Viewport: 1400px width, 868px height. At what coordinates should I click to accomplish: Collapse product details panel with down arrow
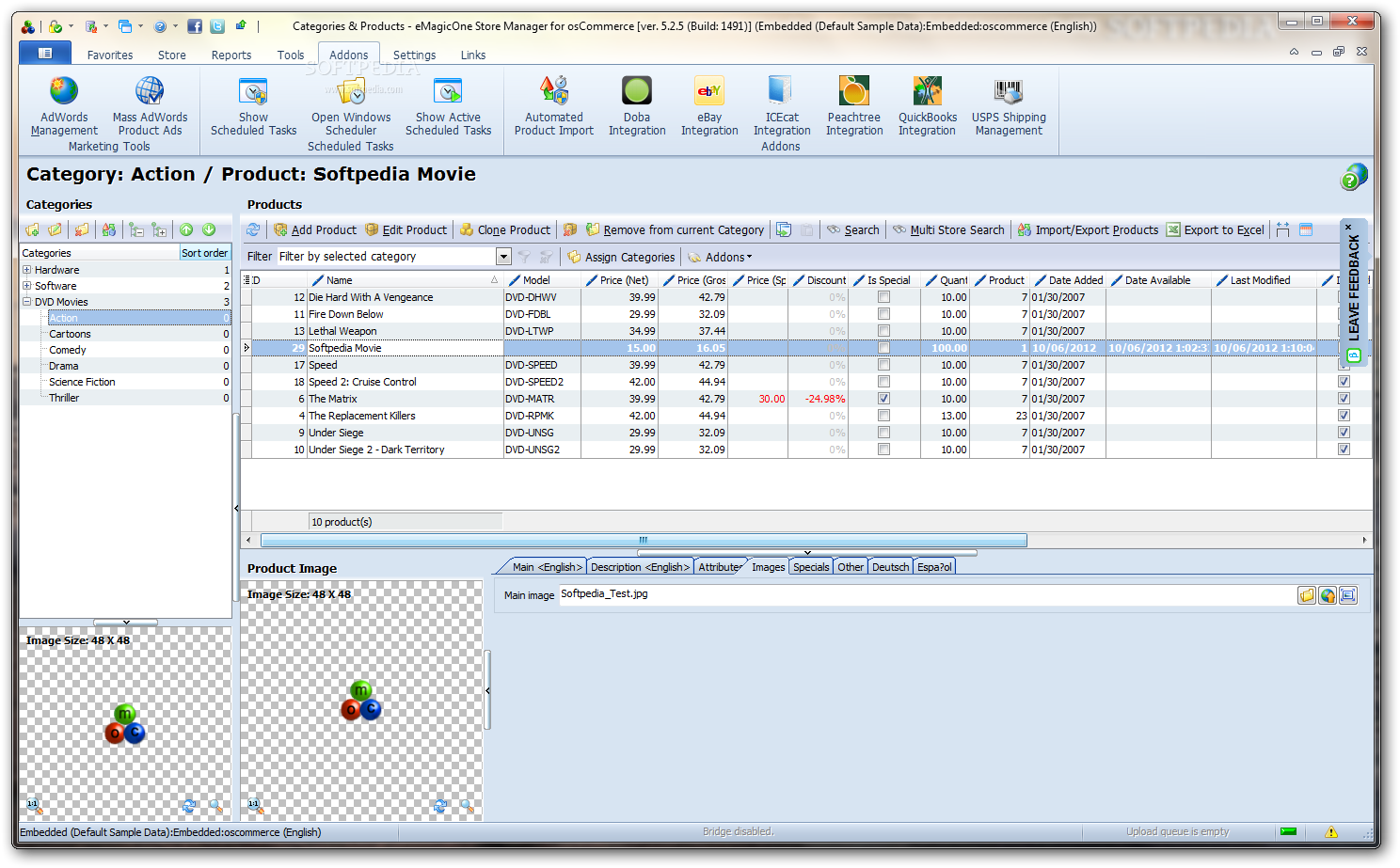[807, 553]
